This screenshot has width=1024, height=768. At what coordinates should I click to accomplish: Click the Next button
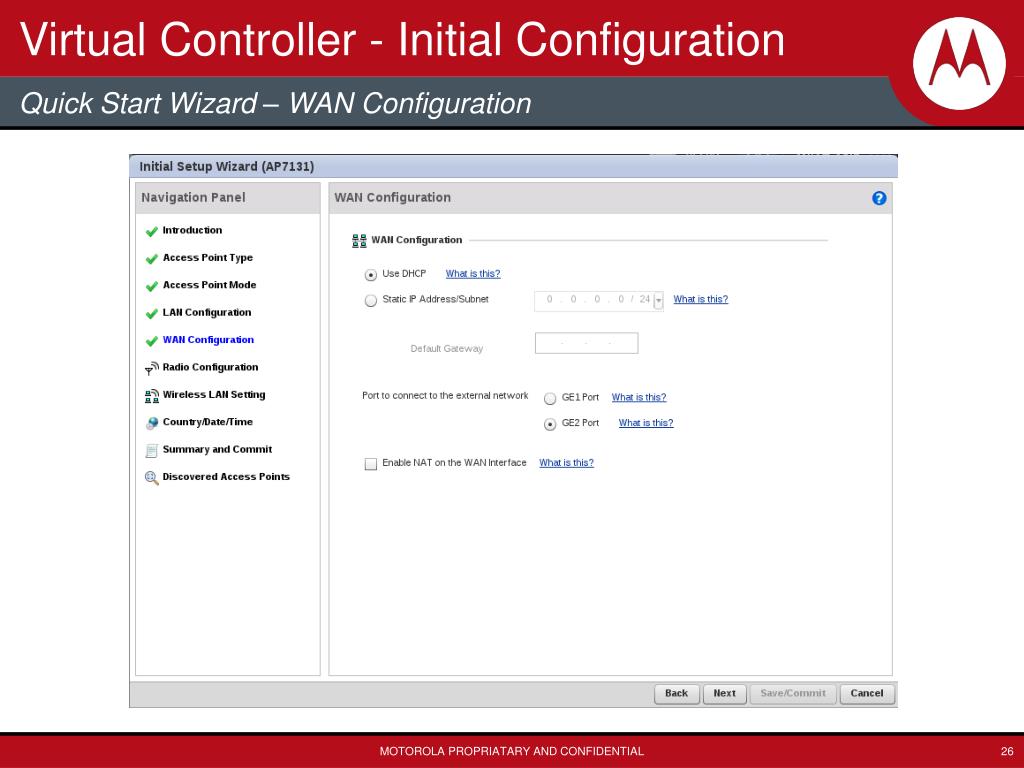point(724,694)
